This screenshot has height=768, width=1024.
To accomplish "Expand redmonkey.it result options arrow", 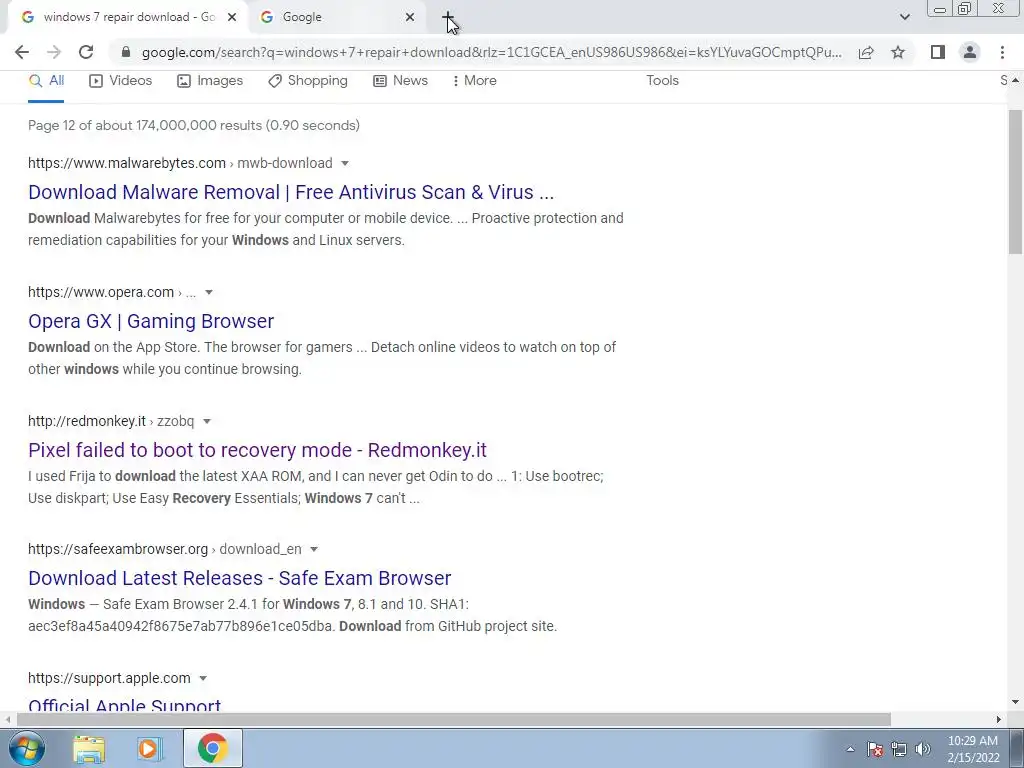I will (x=207, y=422).
